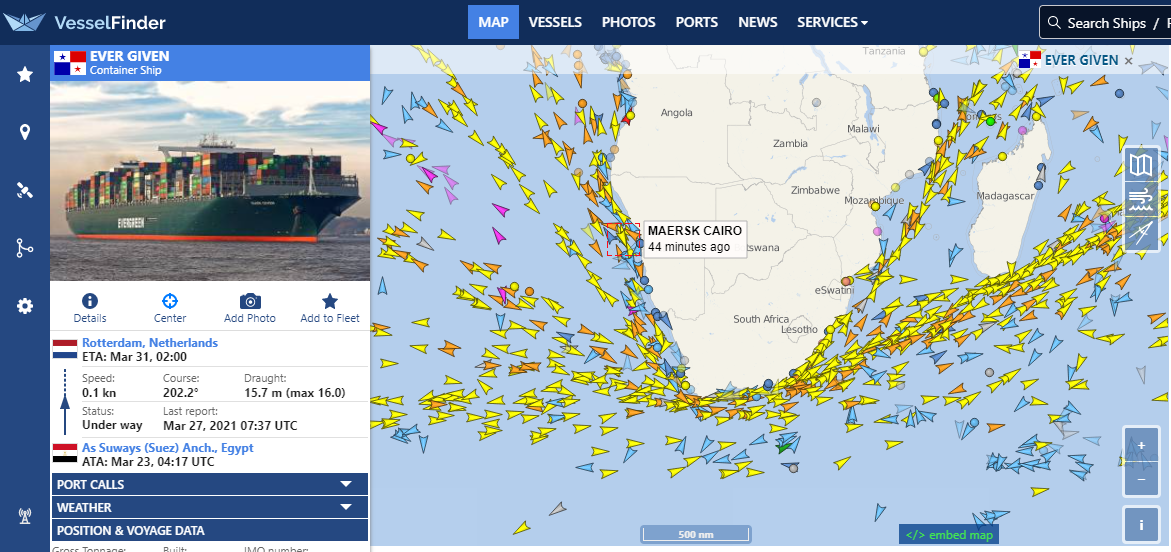Click the Container Ship type text
The height and width of the screenshot is (552, 1171).
tap(125, 71)
